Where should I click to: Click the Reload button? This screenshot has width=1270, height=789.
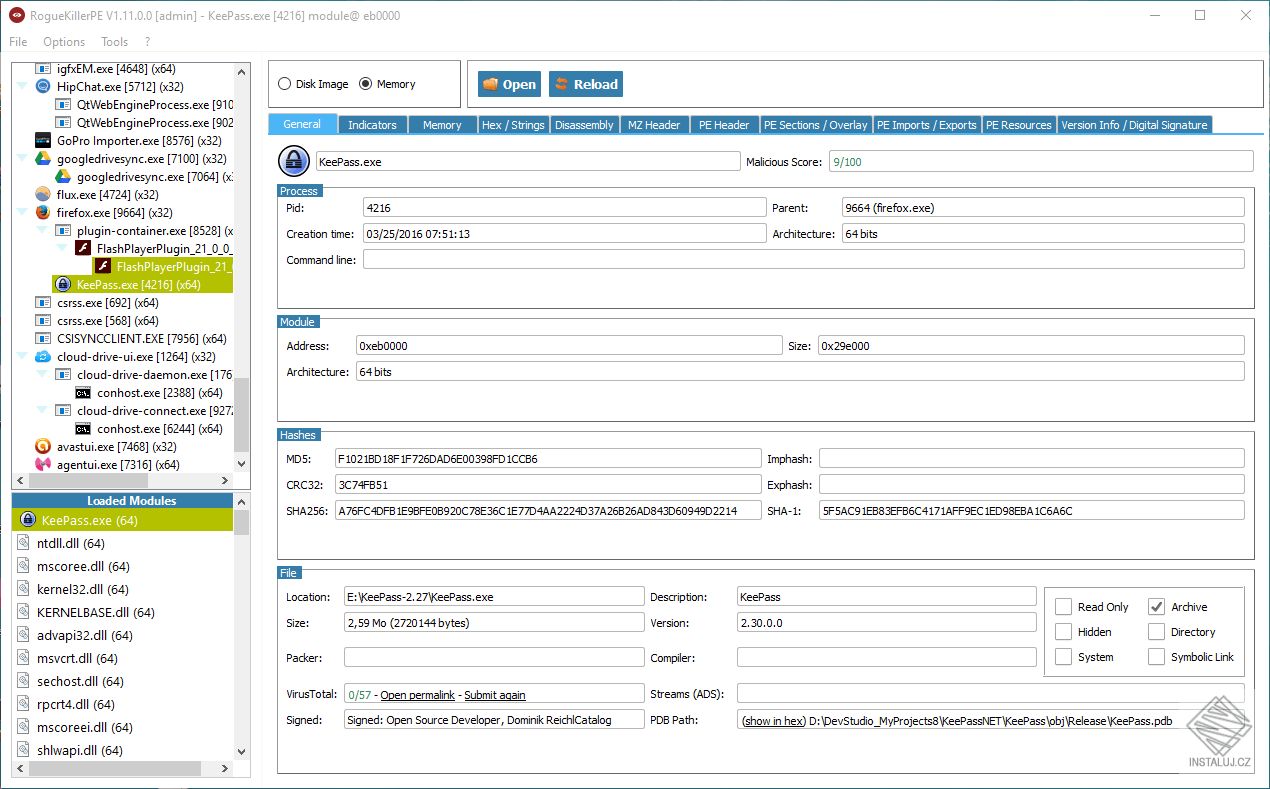coord(586,84)
